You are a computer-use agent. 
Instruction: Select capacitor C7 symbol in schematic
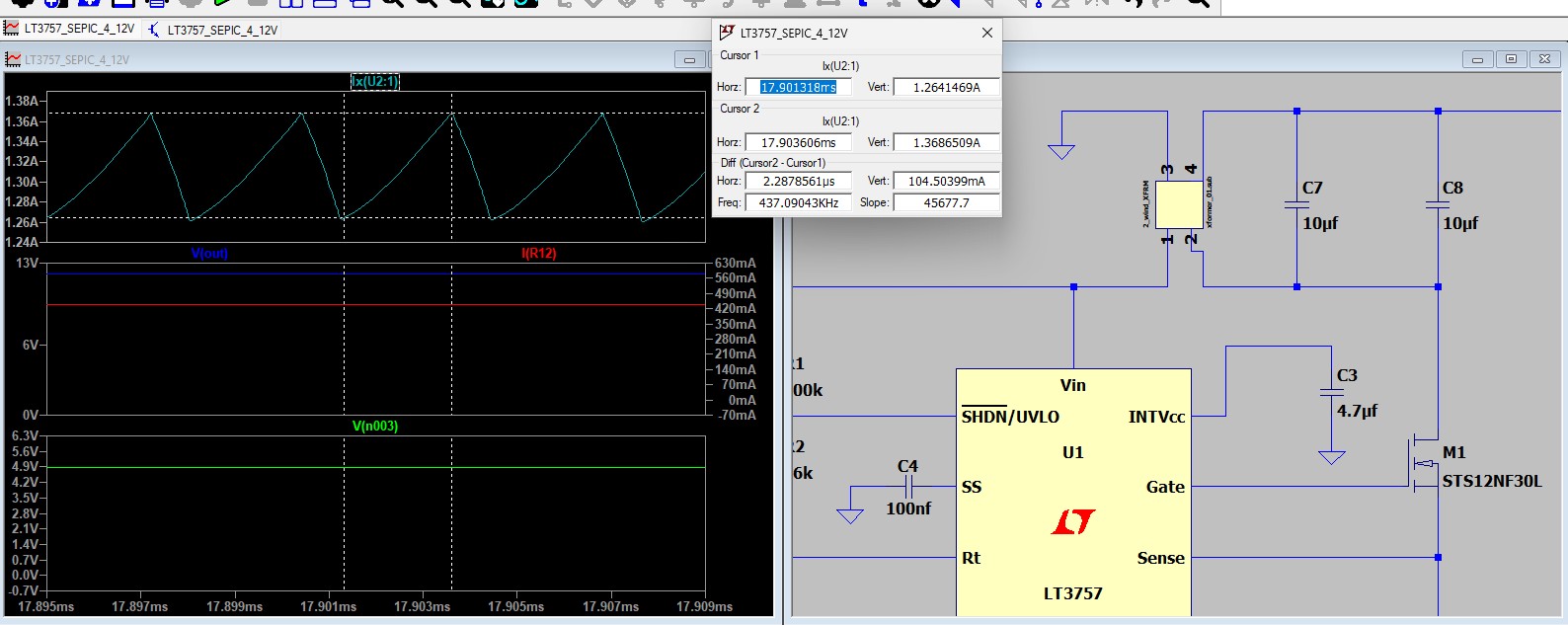(x=1296, y=204)
